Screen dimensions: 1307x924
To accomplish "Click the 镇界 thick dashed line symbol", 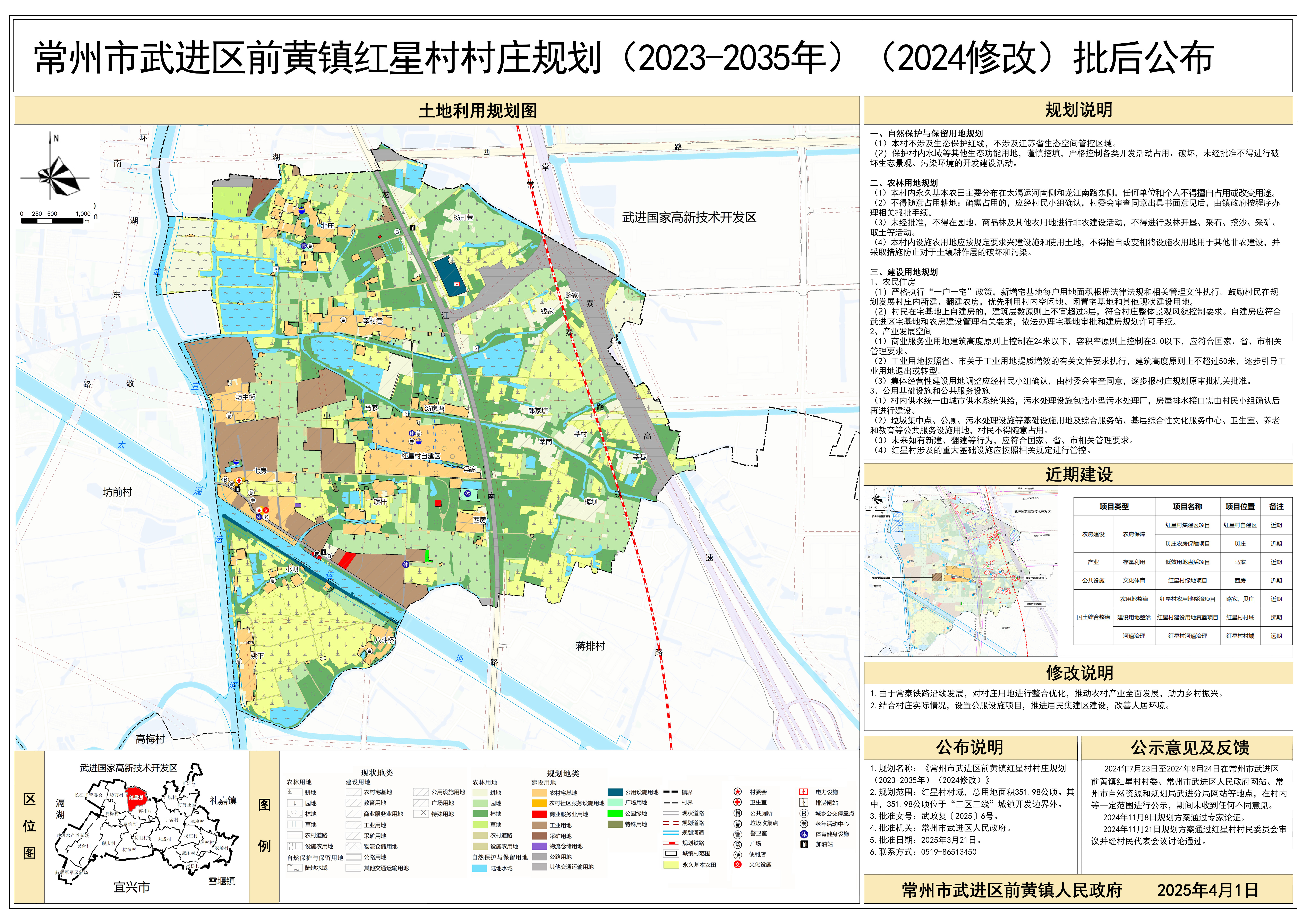I will click(670, 792).
